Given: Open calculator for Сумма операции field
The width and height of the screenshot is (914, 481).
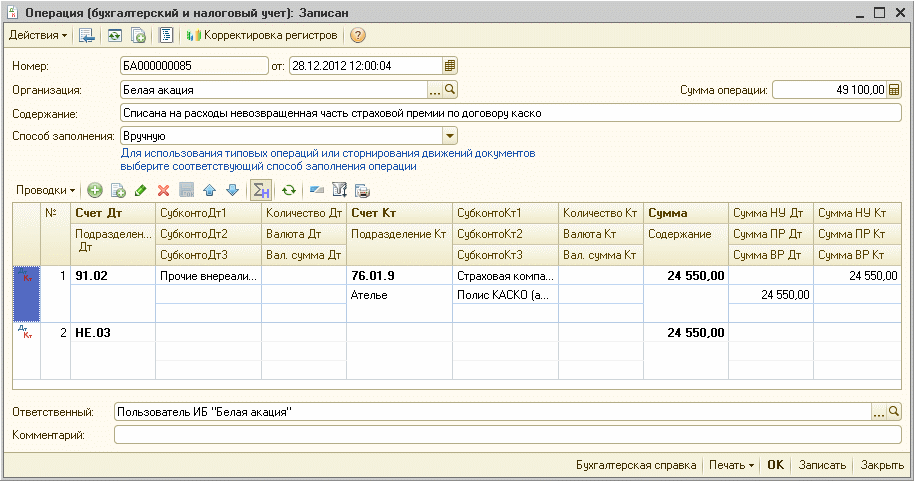Looking at the screenshot, I should (895, 90).
